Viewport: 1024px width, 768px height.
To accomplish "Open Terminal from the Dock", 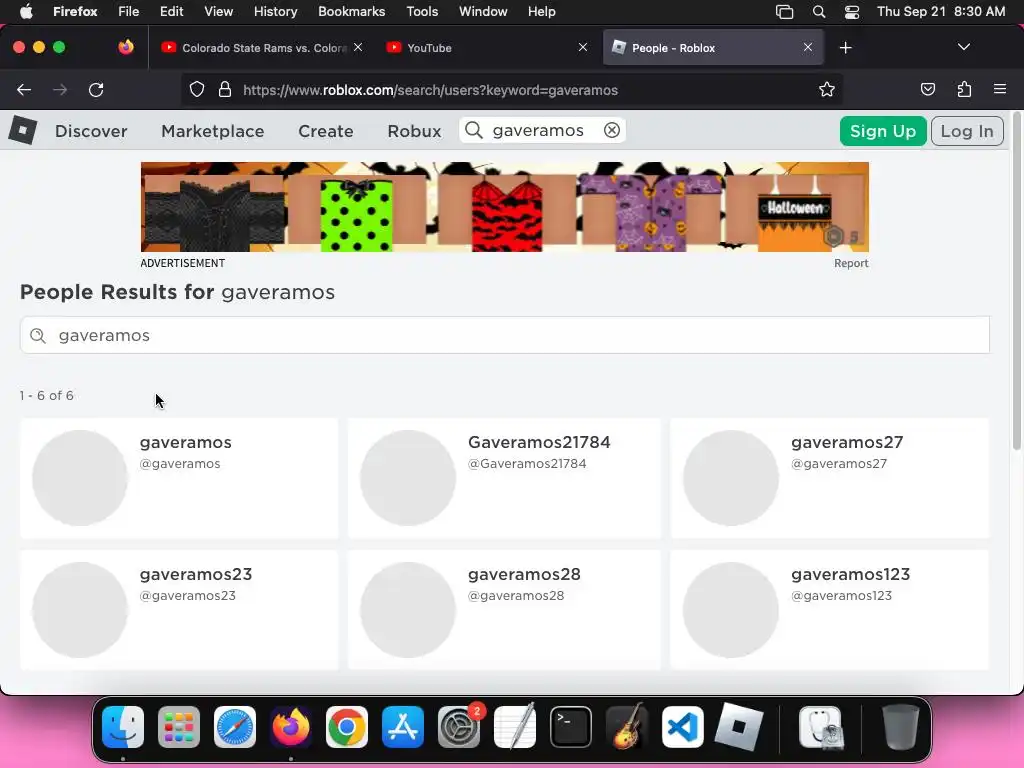I will (571, 727).
